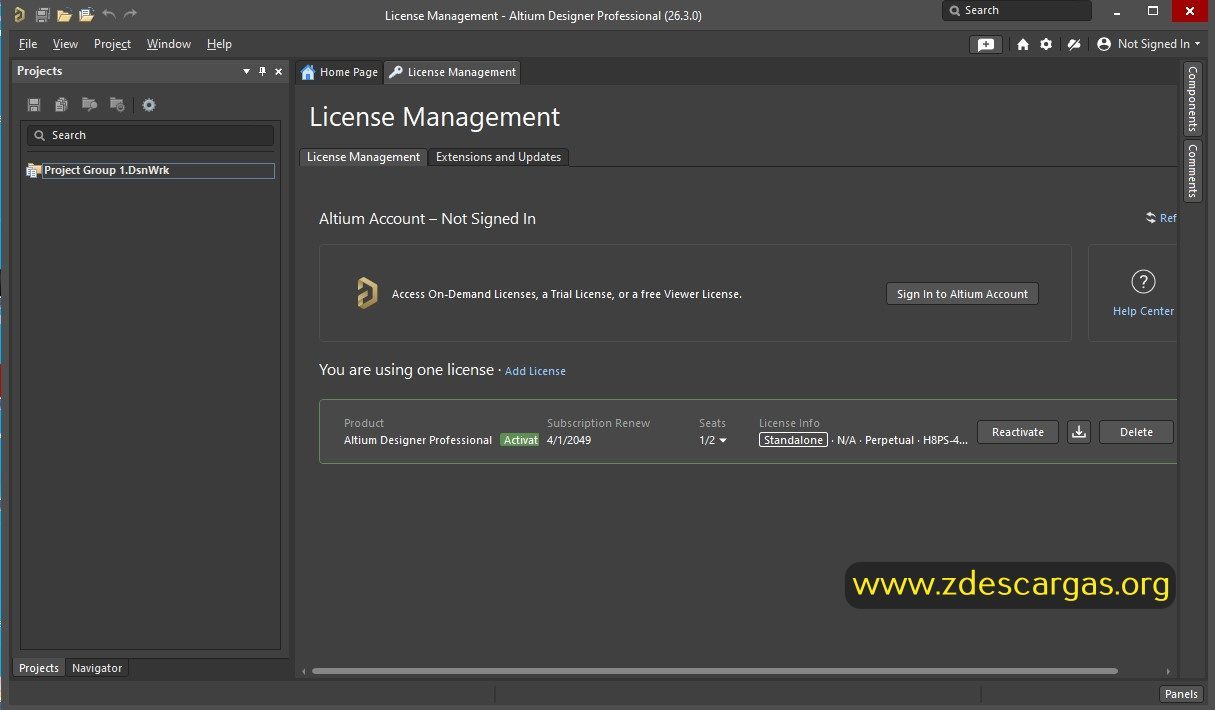Open the Comments side panel tab
This screenshot has height=710, width=1215.
click(1192, 170)
